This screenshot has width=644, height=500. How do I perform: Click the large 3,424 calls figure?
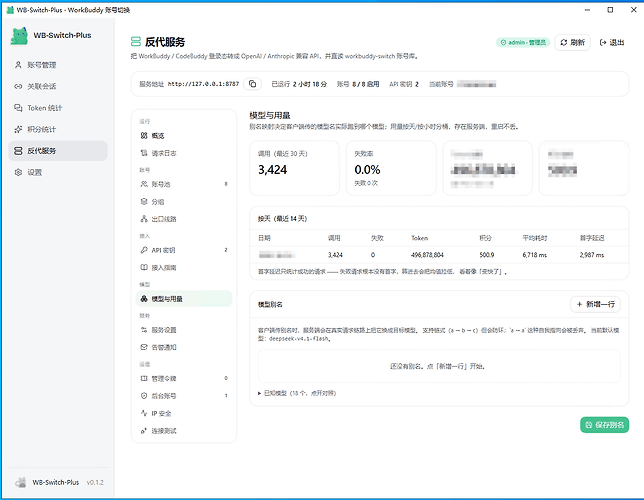point(273,170)
